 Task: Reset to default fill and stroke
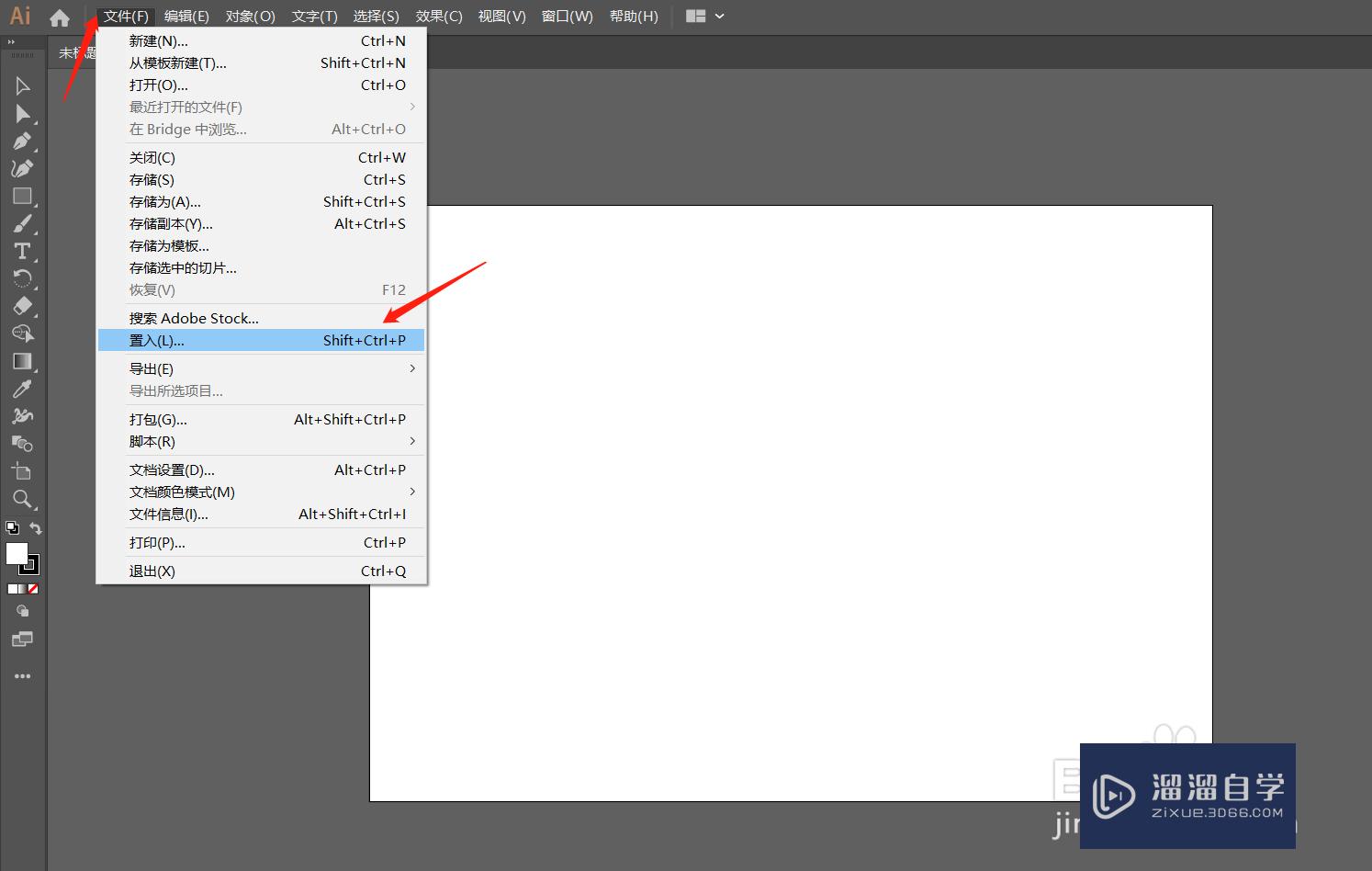(12, 528)
